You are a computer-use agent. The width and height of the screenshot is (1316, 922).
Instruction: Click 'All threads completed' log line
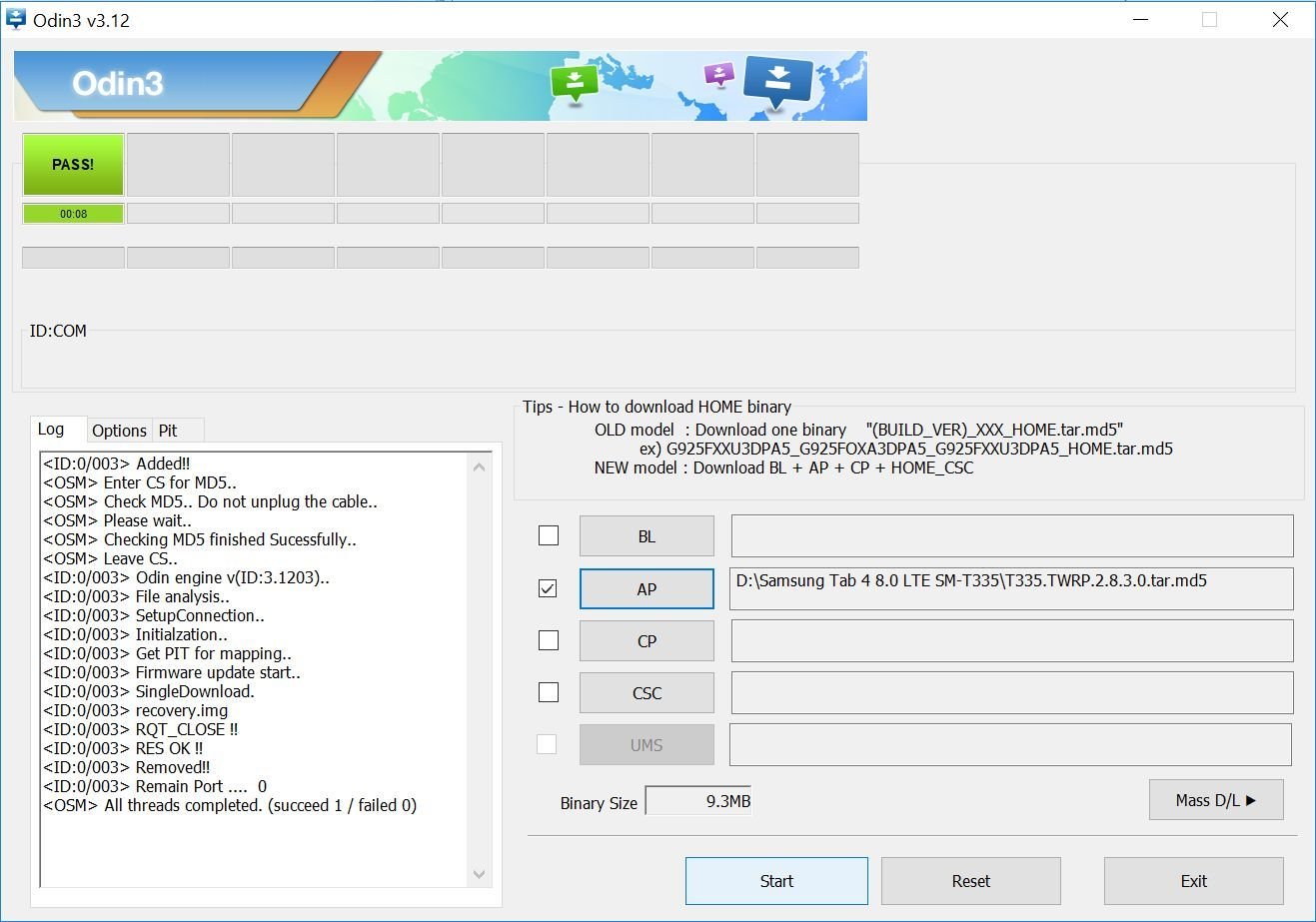(230, 805)
